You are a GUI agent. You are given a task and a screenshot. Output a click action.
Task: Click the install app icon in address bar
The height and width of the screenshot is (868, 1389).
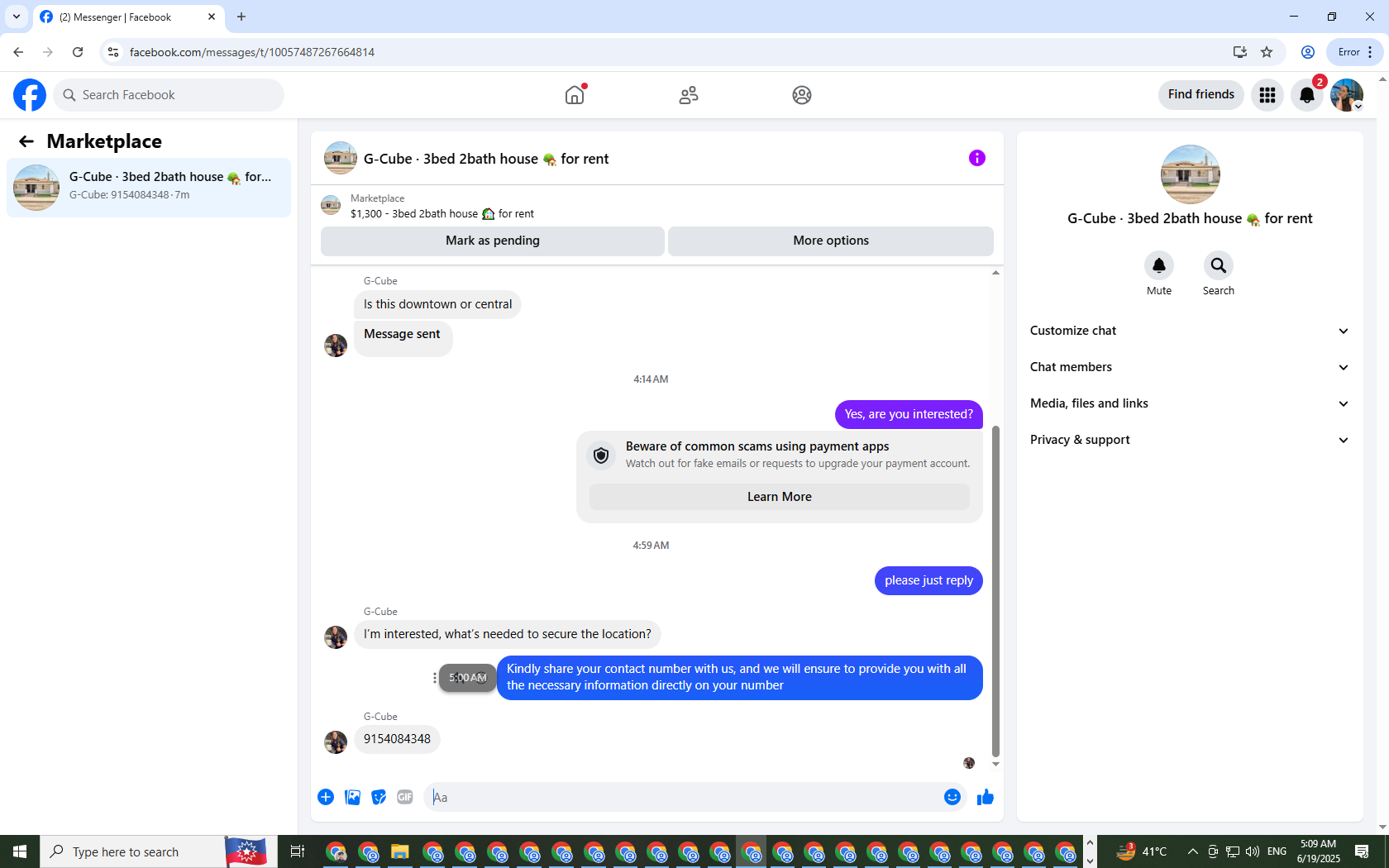1239,52
